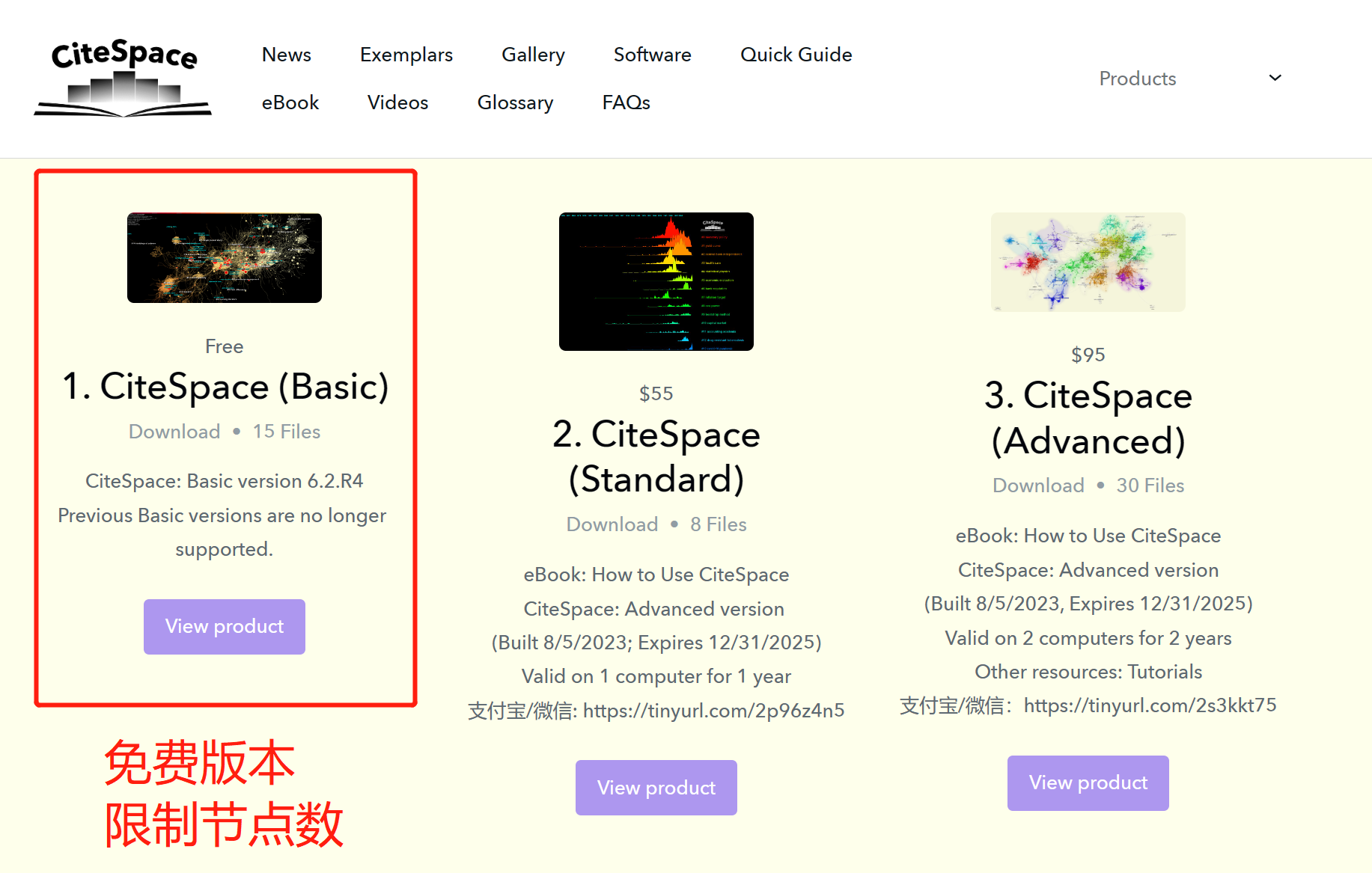
Task: Open the Videos page
Action: coord(397,102)
